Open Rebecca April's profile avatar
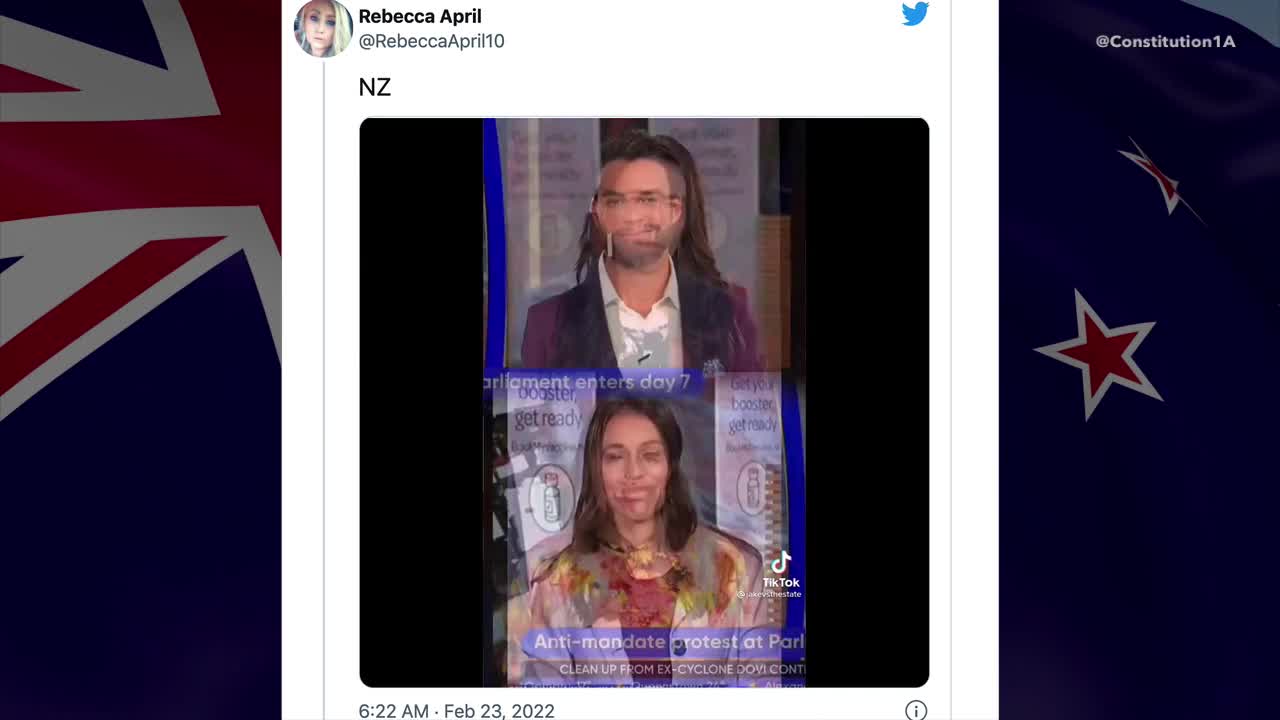Viewport: 1280px width, 720px height. [323, 28]
